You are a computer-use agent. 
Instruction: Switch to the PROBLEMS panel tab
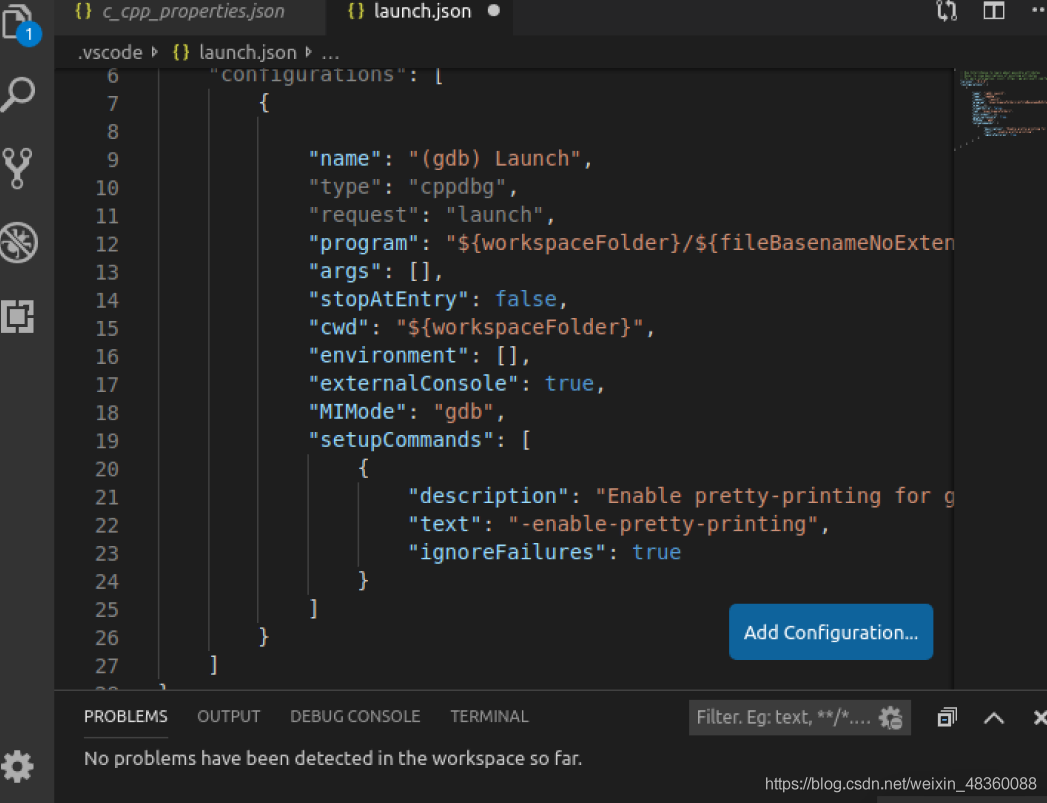click(x=126, y=716)
